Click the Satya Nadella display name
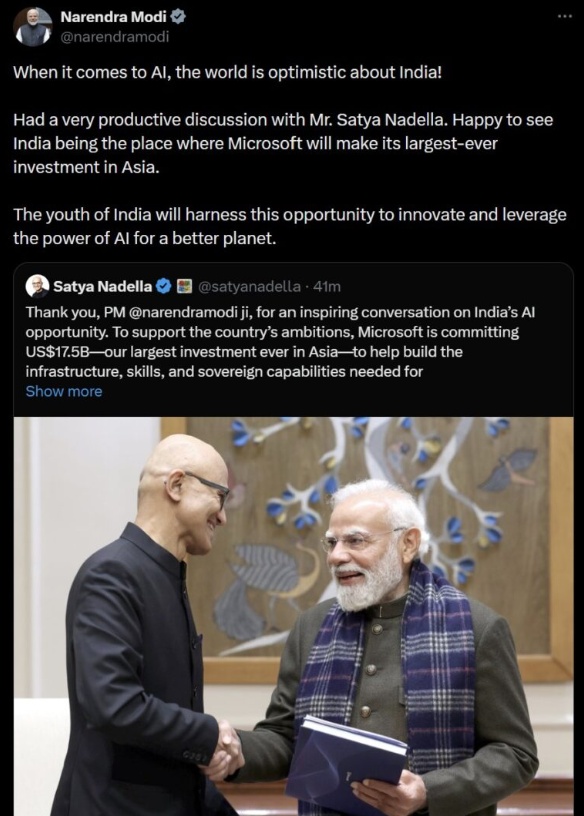584x816 pixels. tap(103, 286)
